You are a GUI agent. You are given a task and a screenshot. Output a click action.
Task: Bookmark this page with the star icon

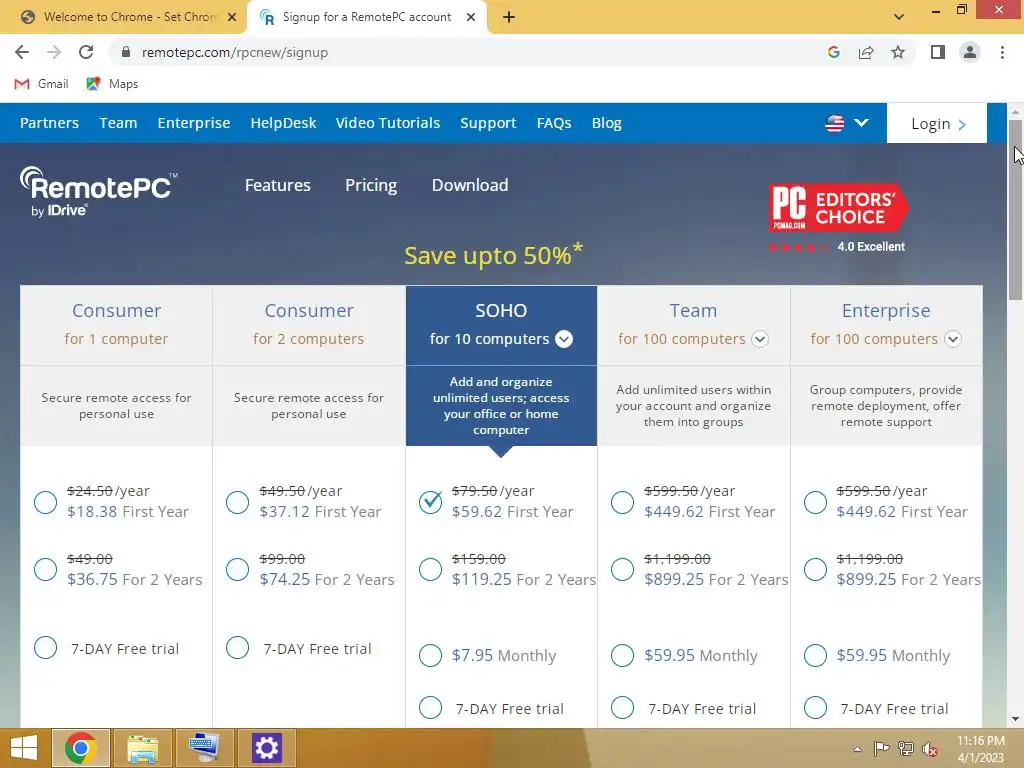pos(898,52)
